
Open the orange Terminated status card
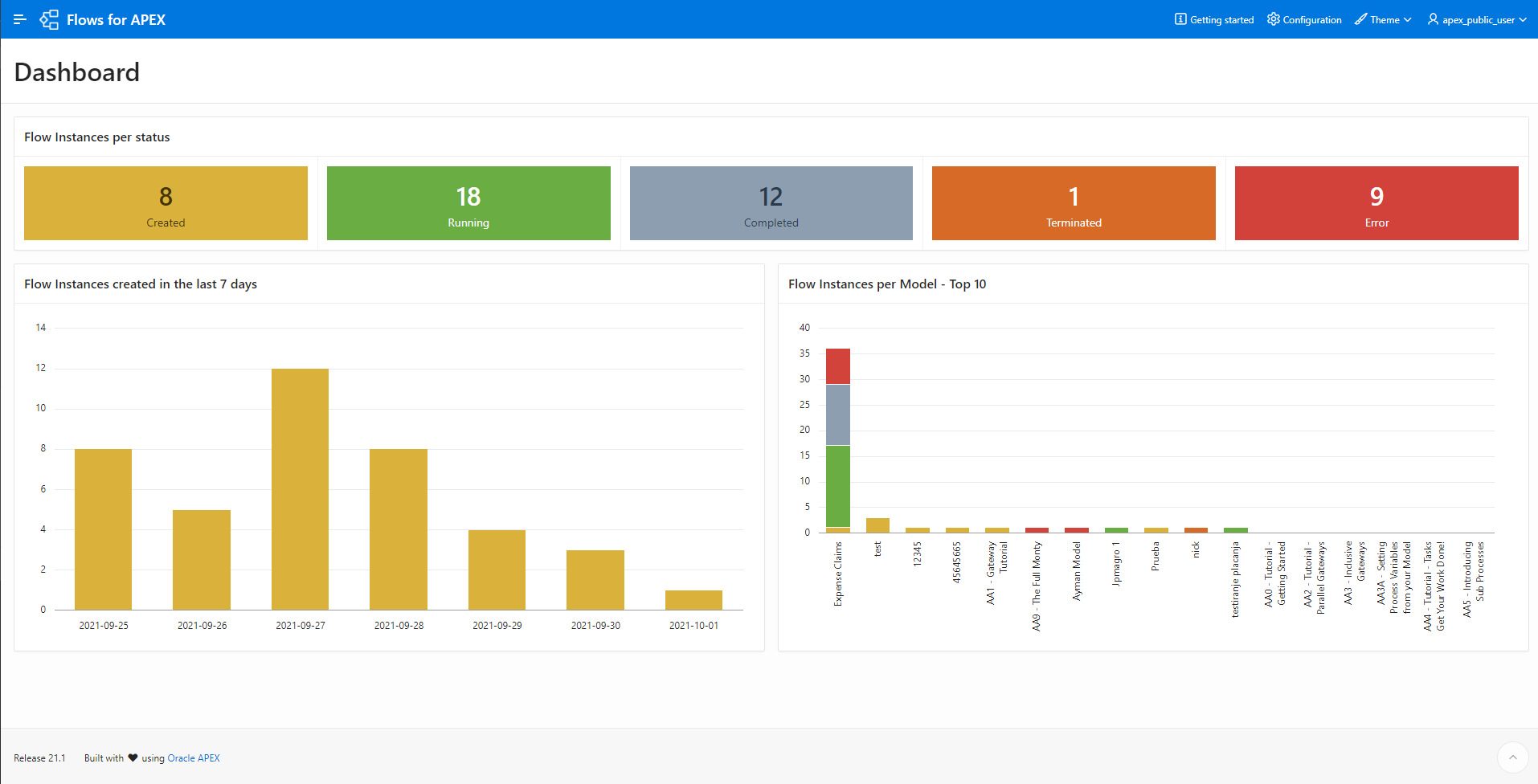click(x=1074, y=203)
